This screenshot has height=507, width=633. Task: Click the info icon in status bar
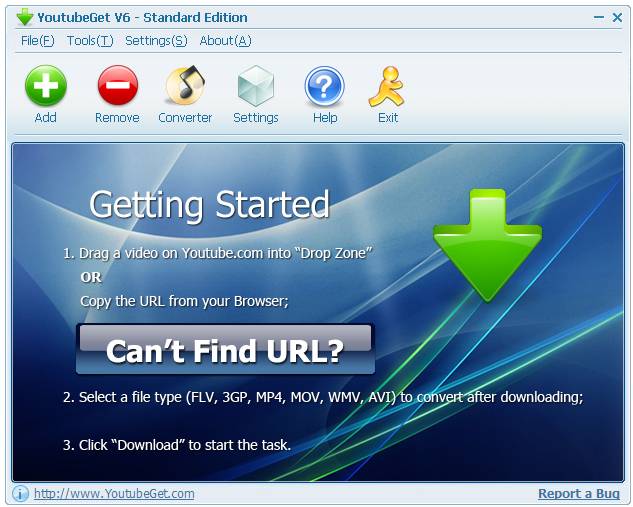(x=20, y=493)
